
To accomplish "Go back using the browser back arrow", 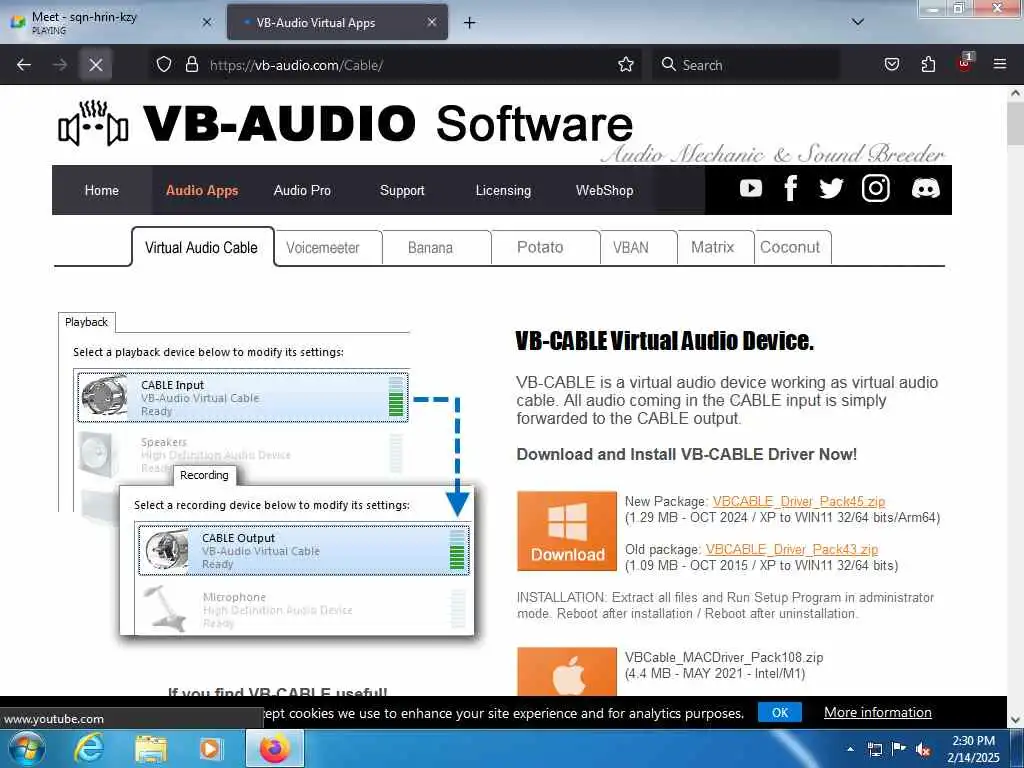I will click(x=24, y=65).
